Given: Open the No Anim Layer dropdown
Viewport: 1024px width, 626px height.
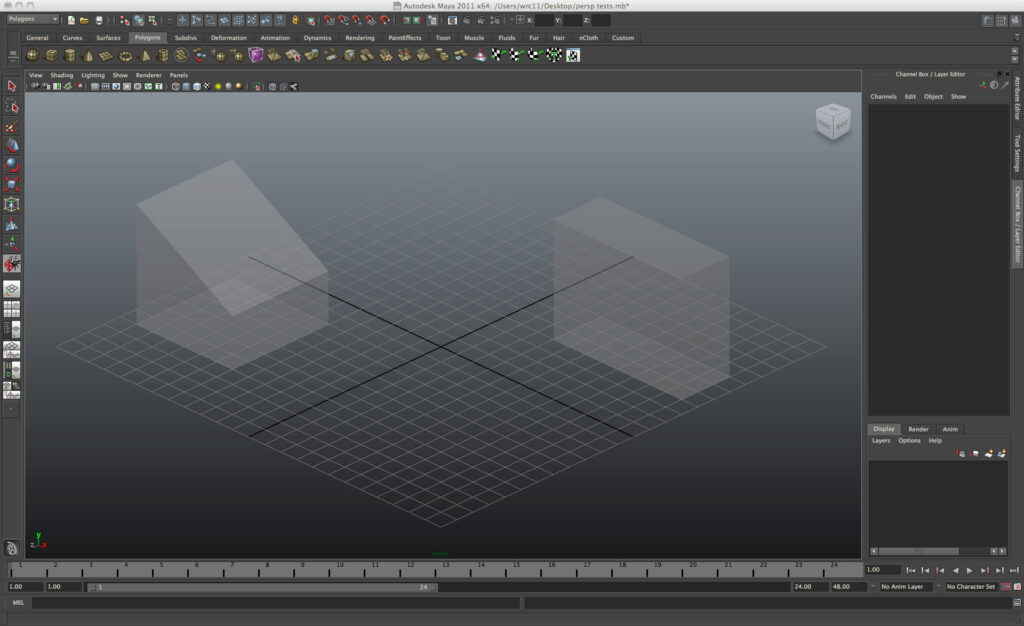Looking at the screenshot, I should pyautogui.click(x=905, y=587).
